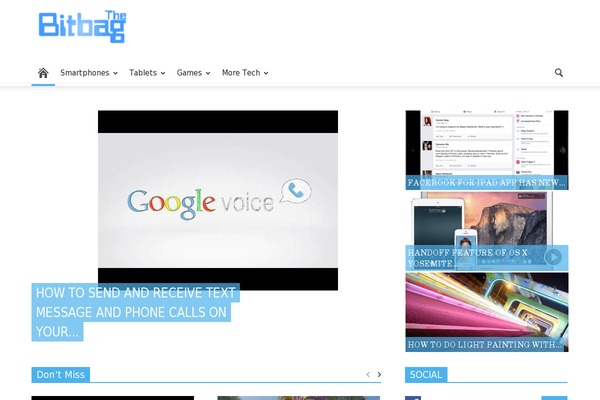Expand the Tablets dropdown chevron
The width and height of the screenshot is (600, 400).
[163, 73]
